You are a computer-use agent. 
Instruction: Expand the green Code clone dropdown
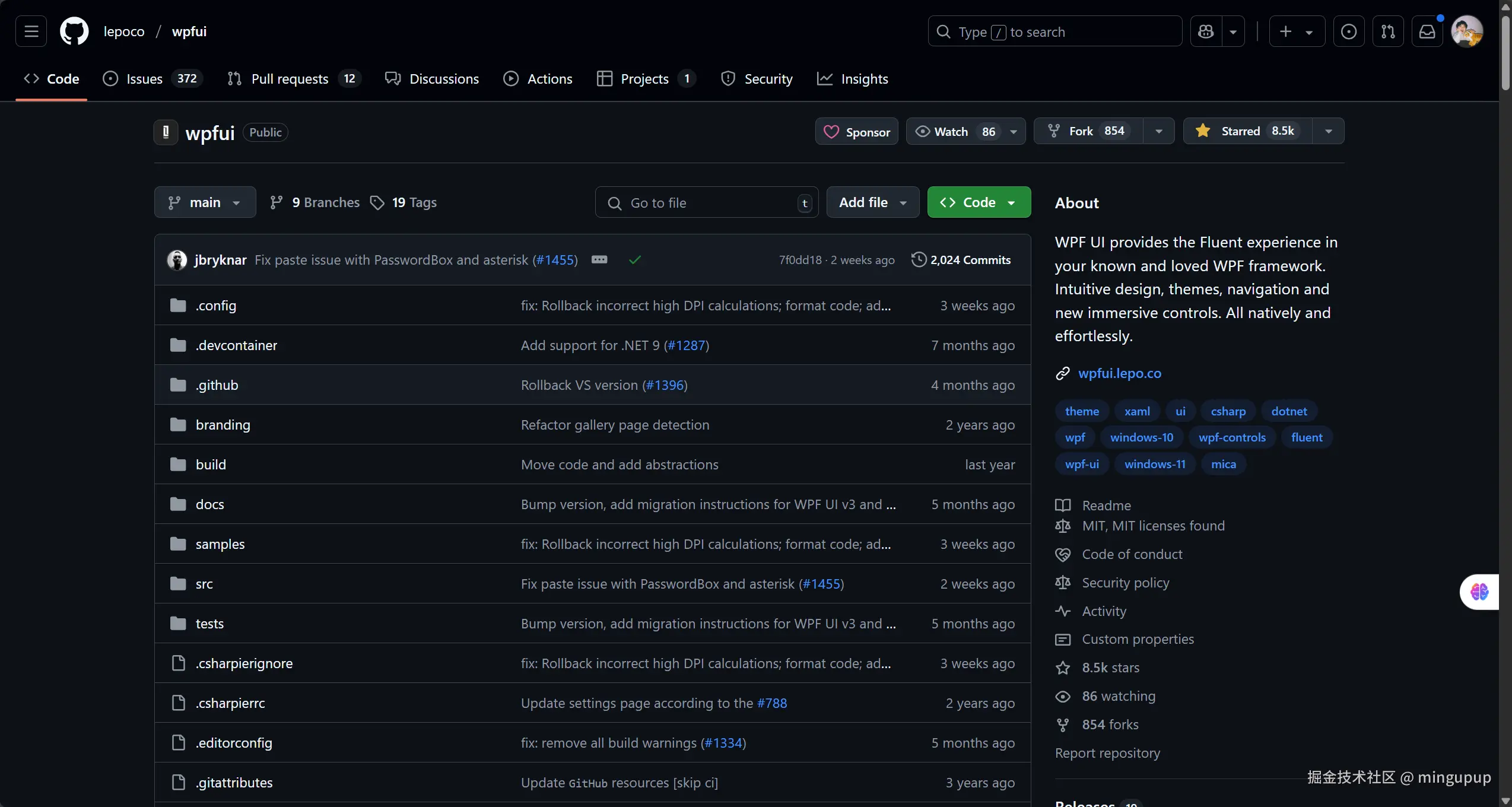pos(979,202)
